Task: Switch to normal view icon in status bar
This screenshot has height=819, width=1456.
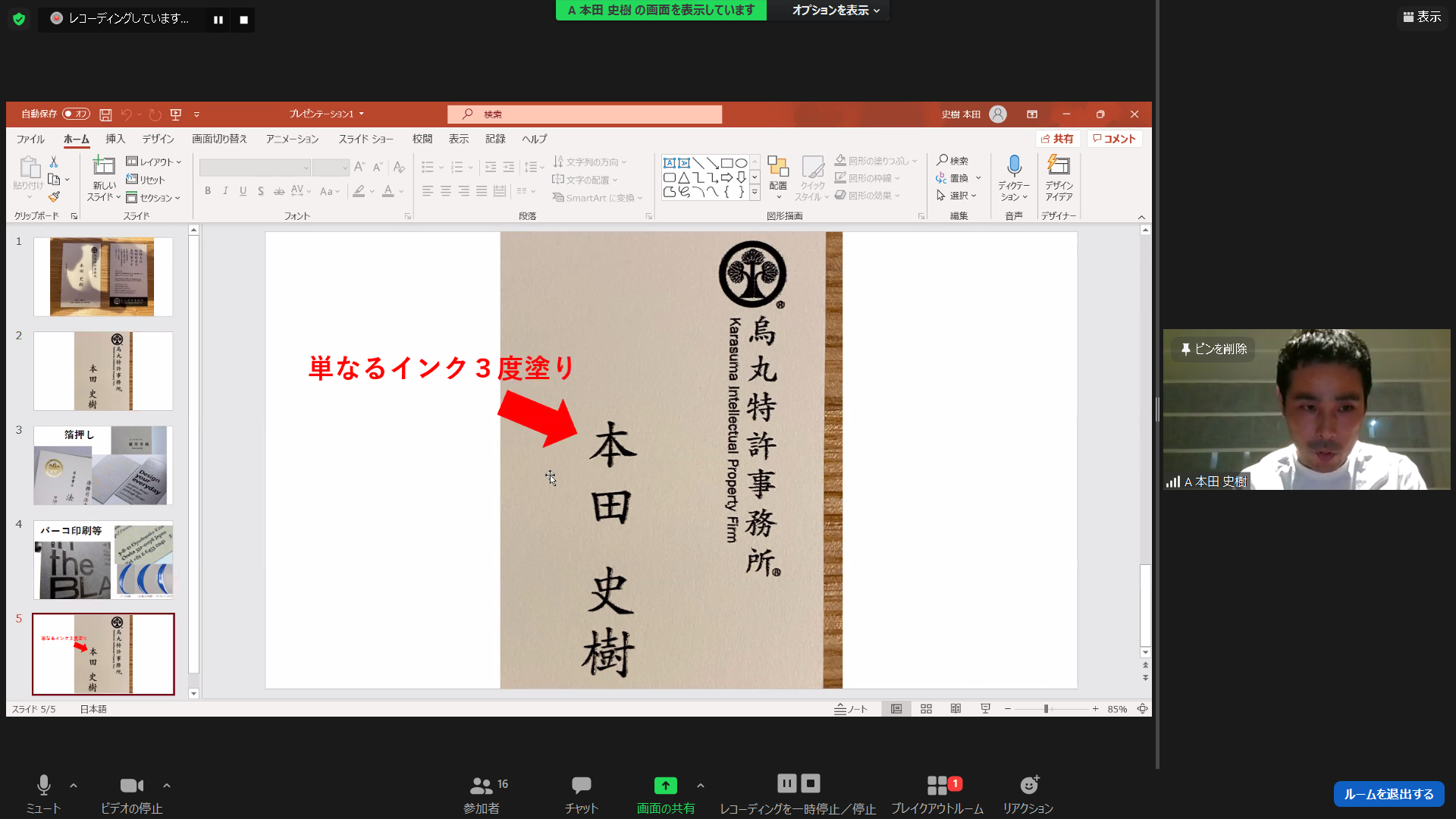Action: tap(896, 709)
